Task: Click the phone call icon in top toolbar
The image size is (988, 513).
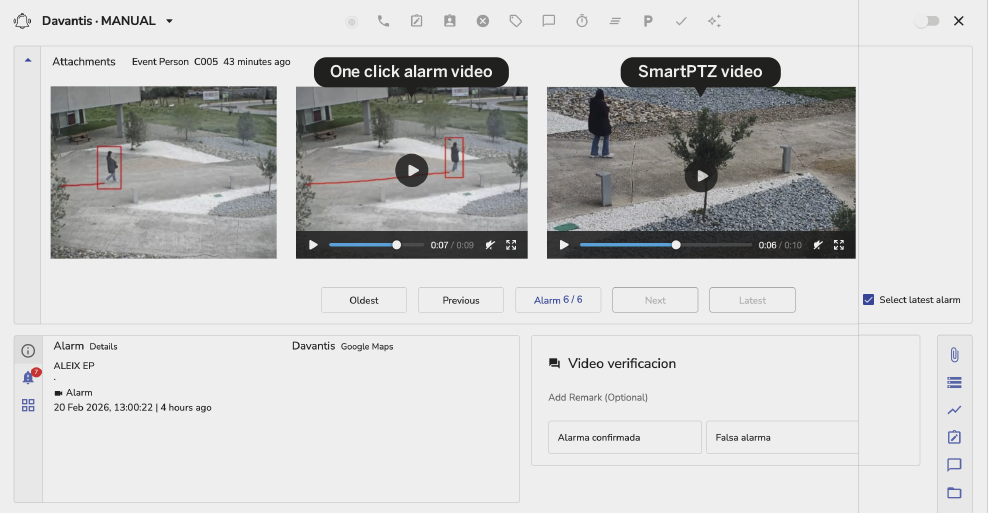Action: coord(383,21)
